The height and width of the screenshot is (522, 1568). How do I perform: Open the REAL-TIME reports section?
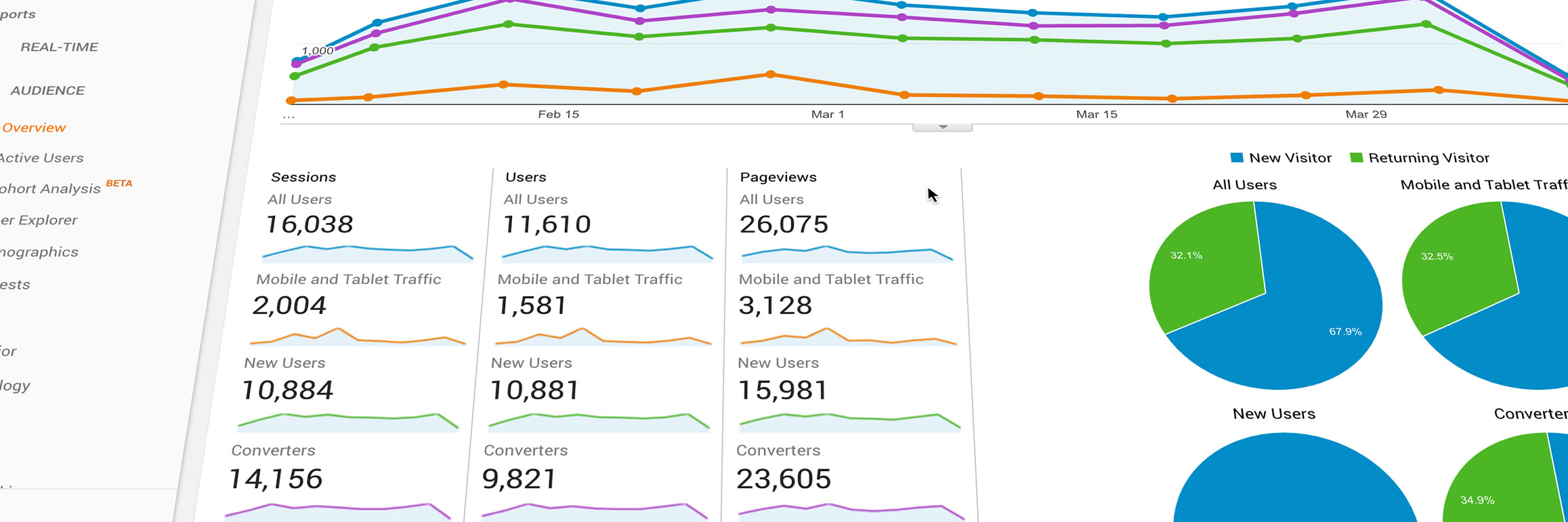(x=59, y=47)
